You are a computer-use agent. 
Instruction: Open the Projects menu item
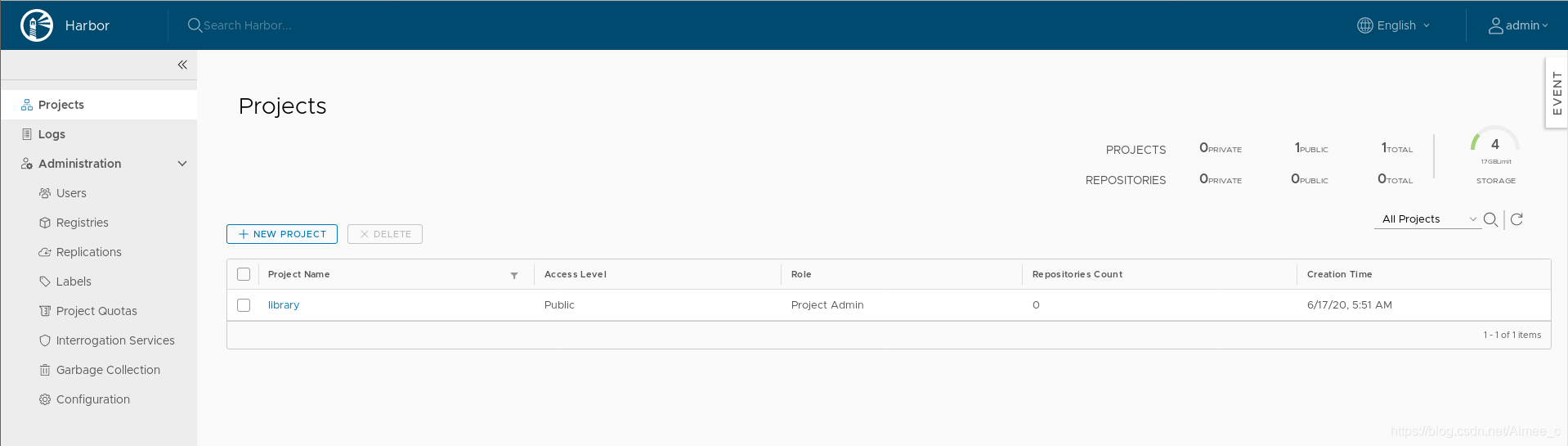click(99, 105)
